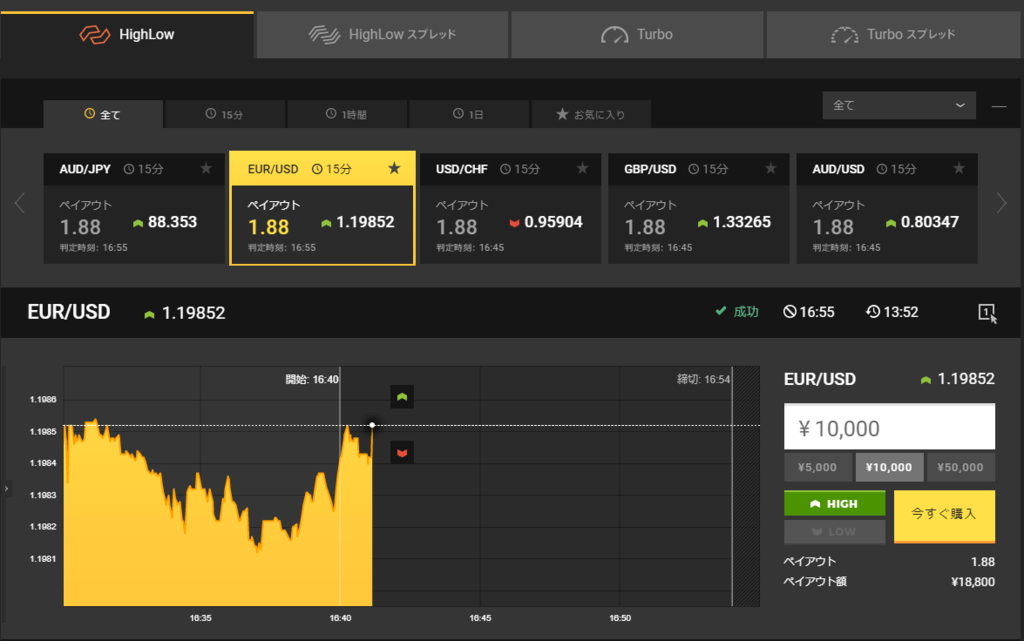
Task: Toggle one-click trade icon in header
Action: click(x=987, y=313)
